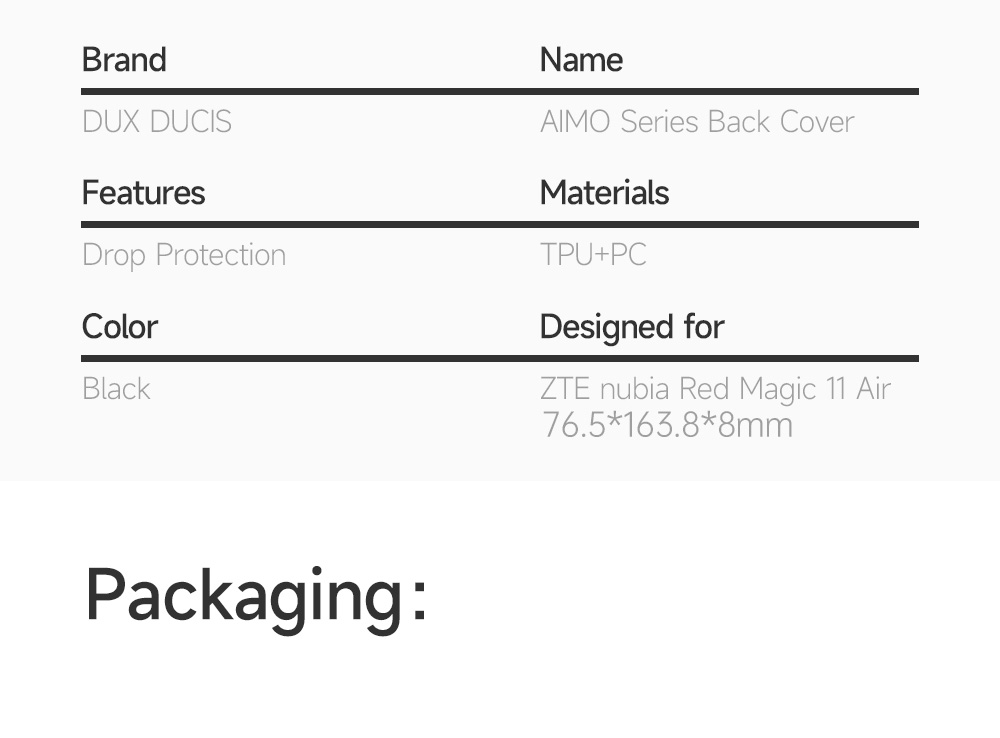Viewport: 1000px width, 738px height.
Task: Select the Drop Protection value
Action: click(x=184, y=255)
